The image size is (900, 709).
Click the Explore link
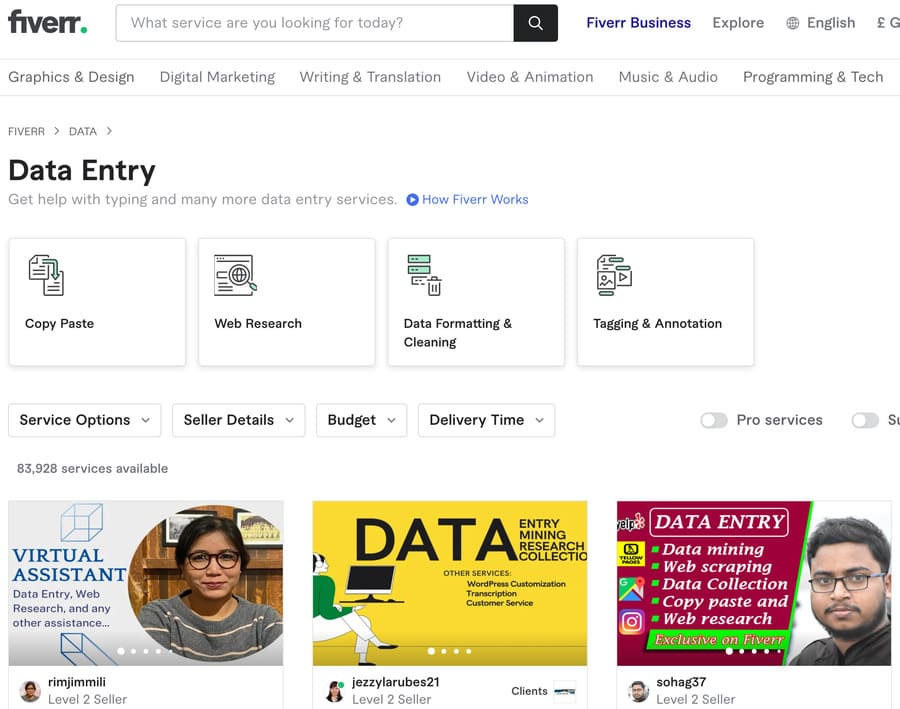pos(738,23)
